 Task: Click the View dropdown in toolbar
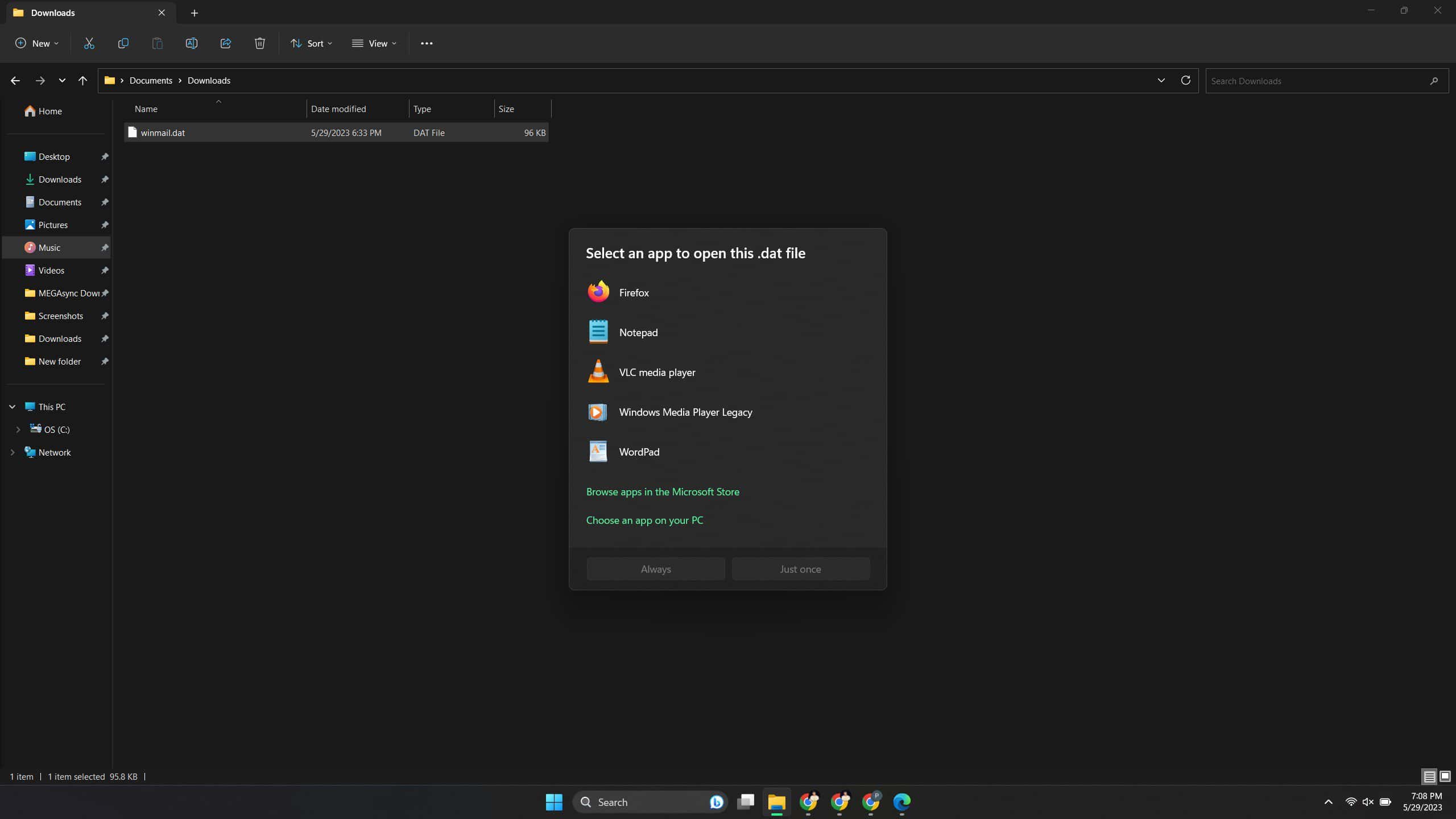point(374,43)
